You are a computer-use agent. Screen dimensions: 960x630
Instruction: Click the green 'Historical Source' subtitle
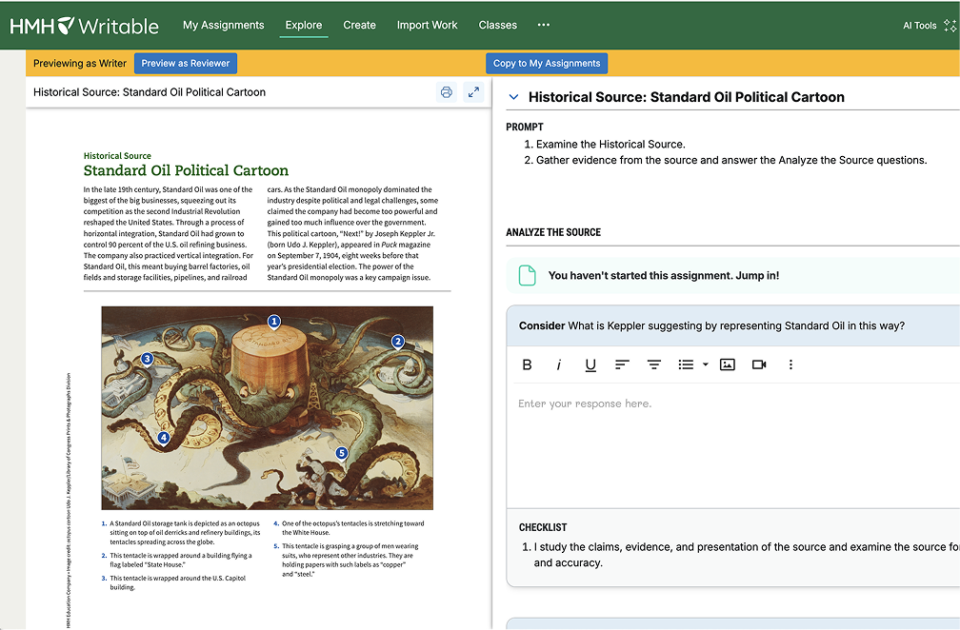pos(117,156)
